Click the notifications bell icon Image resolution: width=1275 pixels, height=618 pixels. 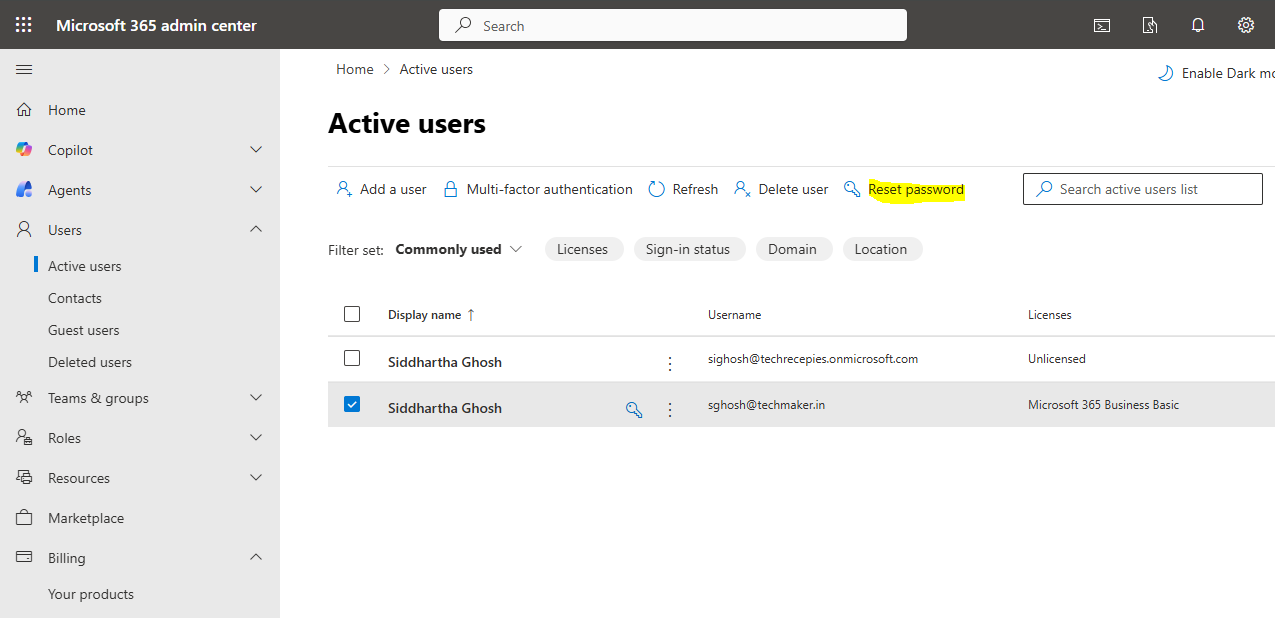1198,25
